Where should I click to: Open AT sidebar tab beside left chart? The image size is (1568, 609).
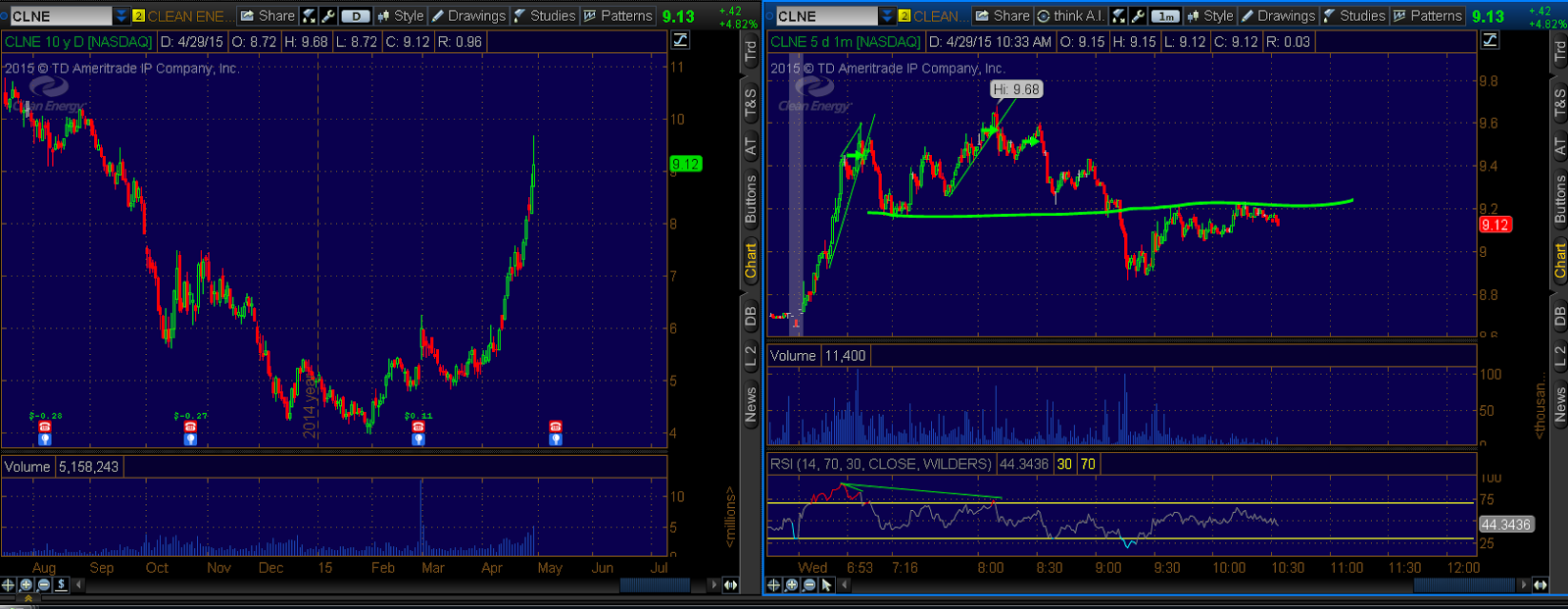click(x=751, y=147)
